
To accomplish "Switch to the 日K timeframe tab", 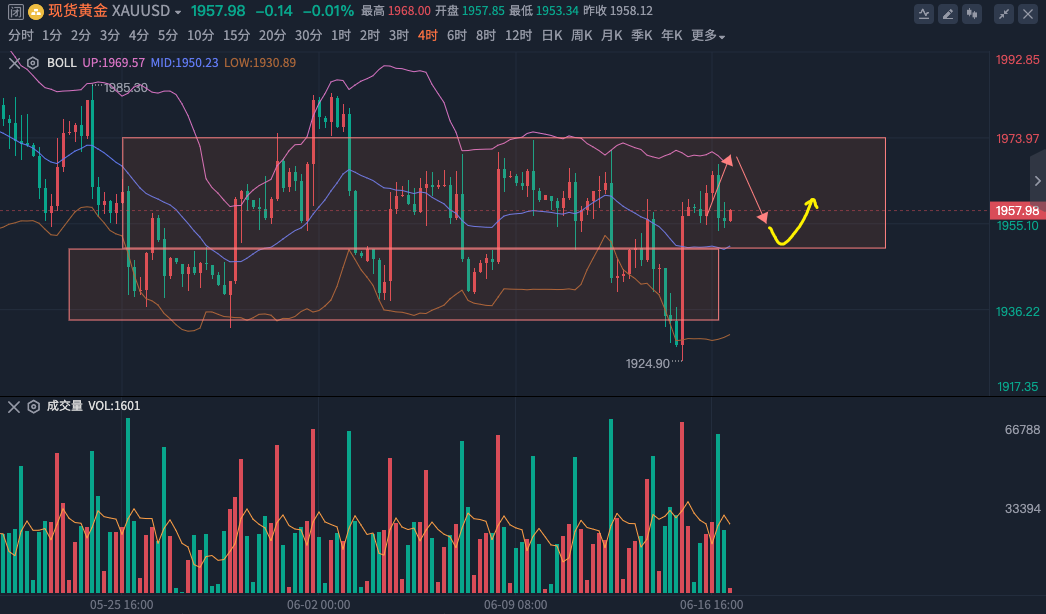I will click(551, 35).
